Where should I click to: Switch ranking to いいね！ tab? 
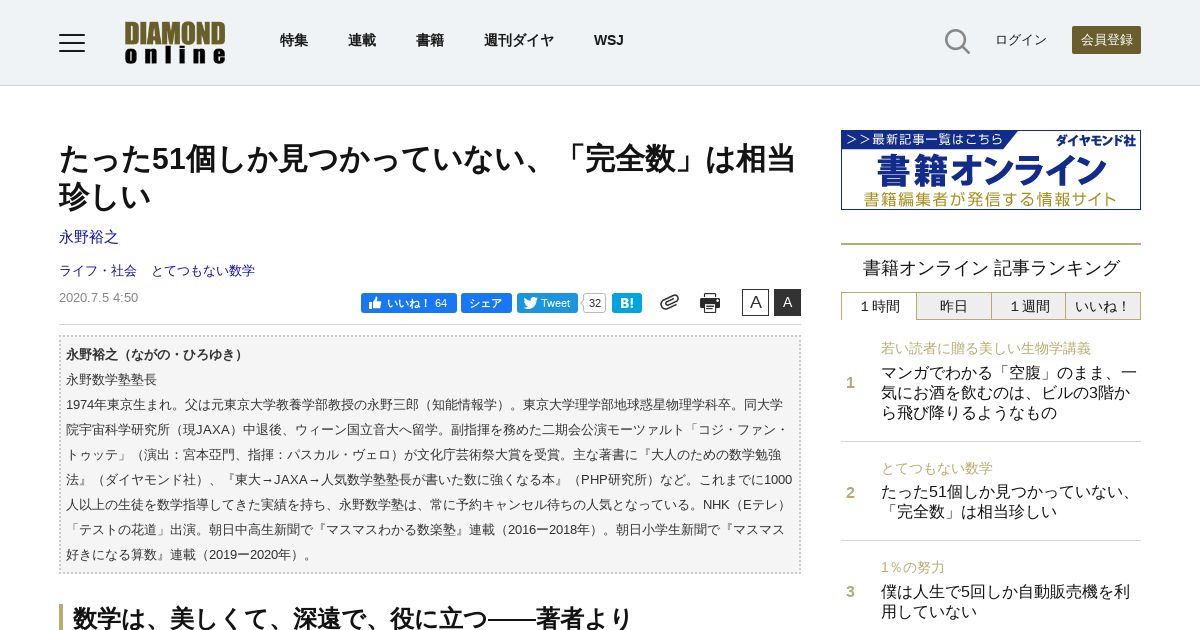pyautogui.click(x=1103, y=306)
